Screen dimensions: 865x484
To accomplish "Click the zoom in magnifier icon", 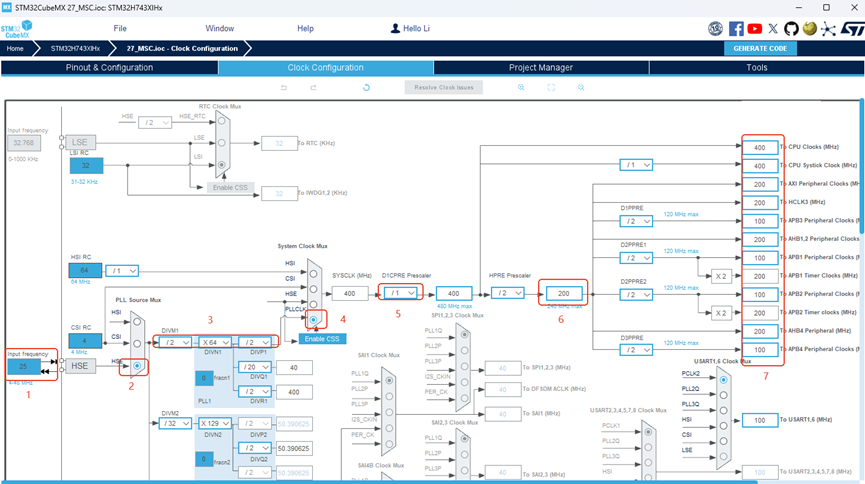I will (521, 87).
